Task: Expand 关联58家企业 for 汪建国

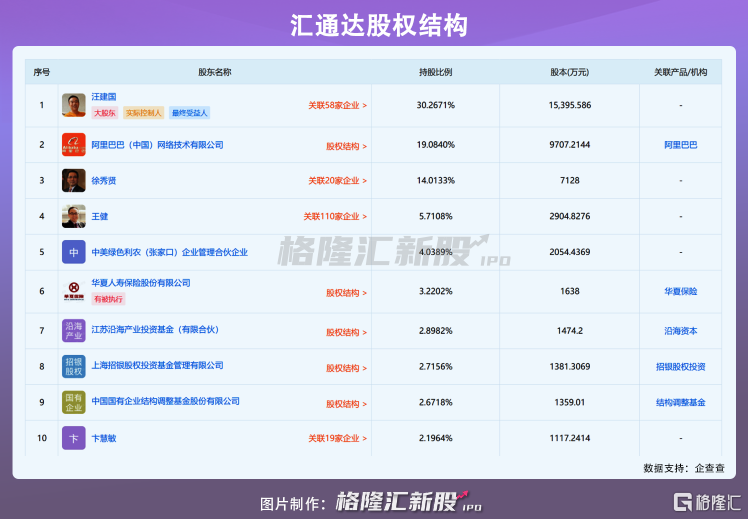Action: pos(337,105)
